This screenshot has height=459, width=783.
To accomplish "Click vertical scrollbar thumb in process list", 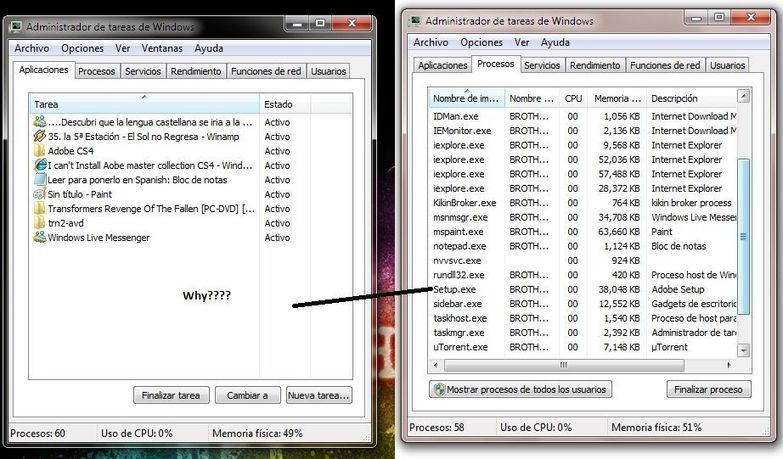I will 744,237.
